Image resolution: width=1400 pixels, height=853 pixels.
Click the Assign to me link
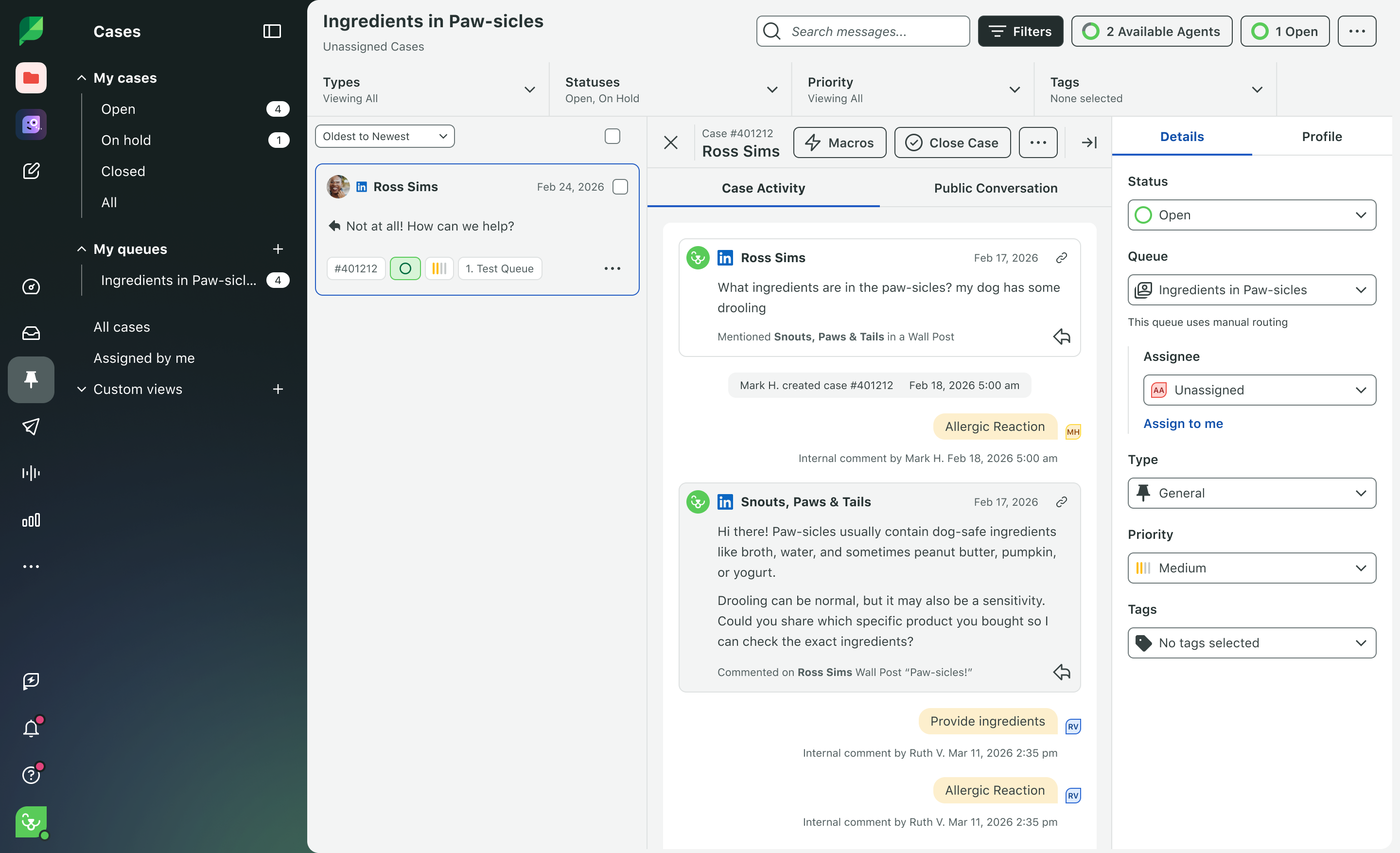click(x=1184, y=424)
